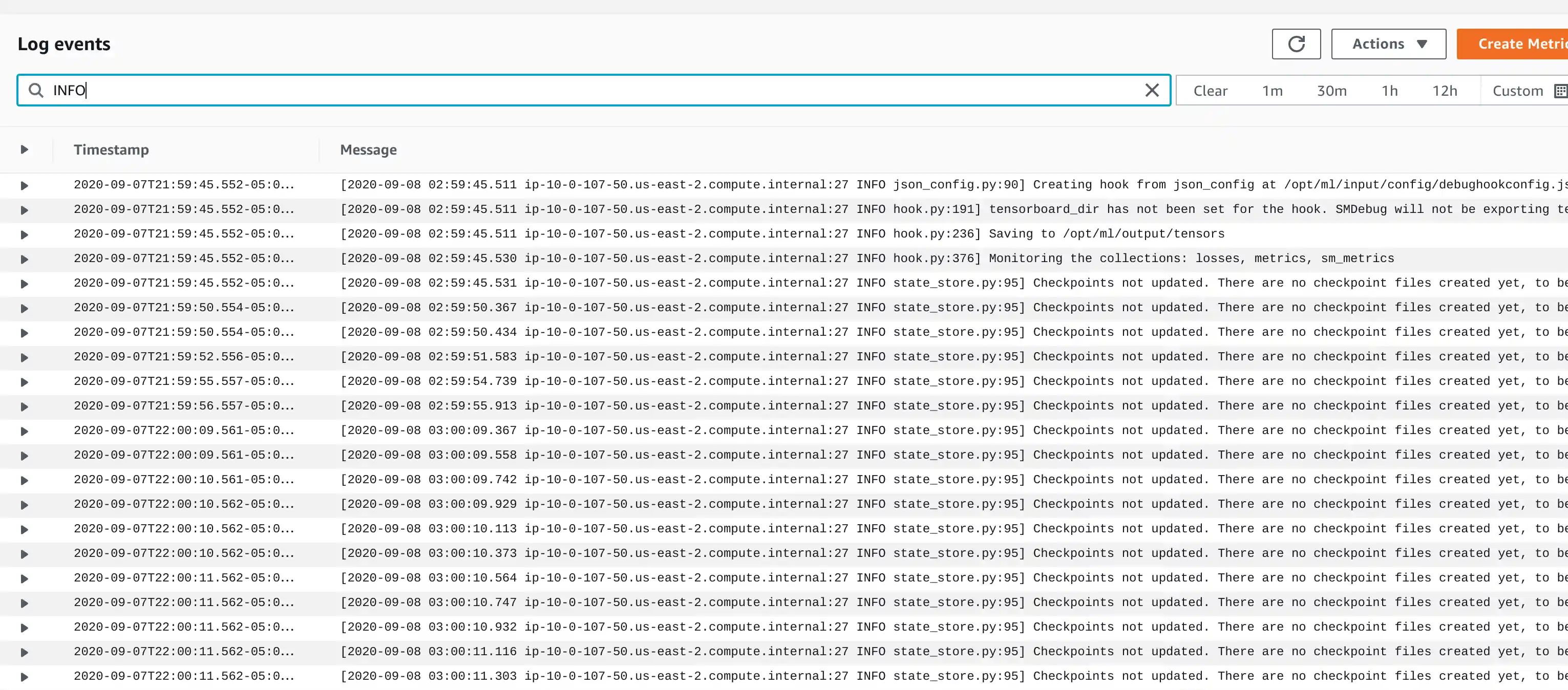This screenshot has height=690, width=1568.
Task: Open the Actions dropdown menu
Action: (x=1388, y=44)
